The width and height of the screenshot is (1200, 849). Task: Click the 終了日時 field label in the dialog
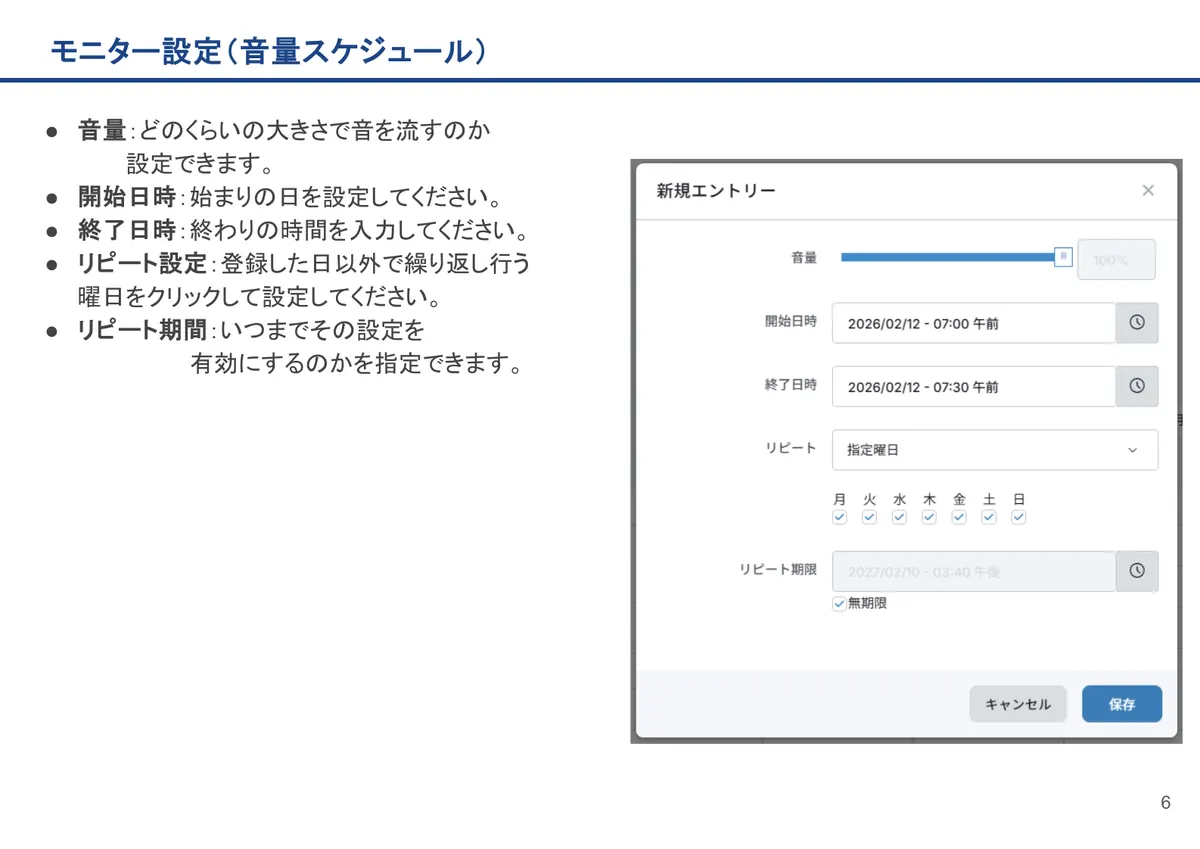(791, 384)
